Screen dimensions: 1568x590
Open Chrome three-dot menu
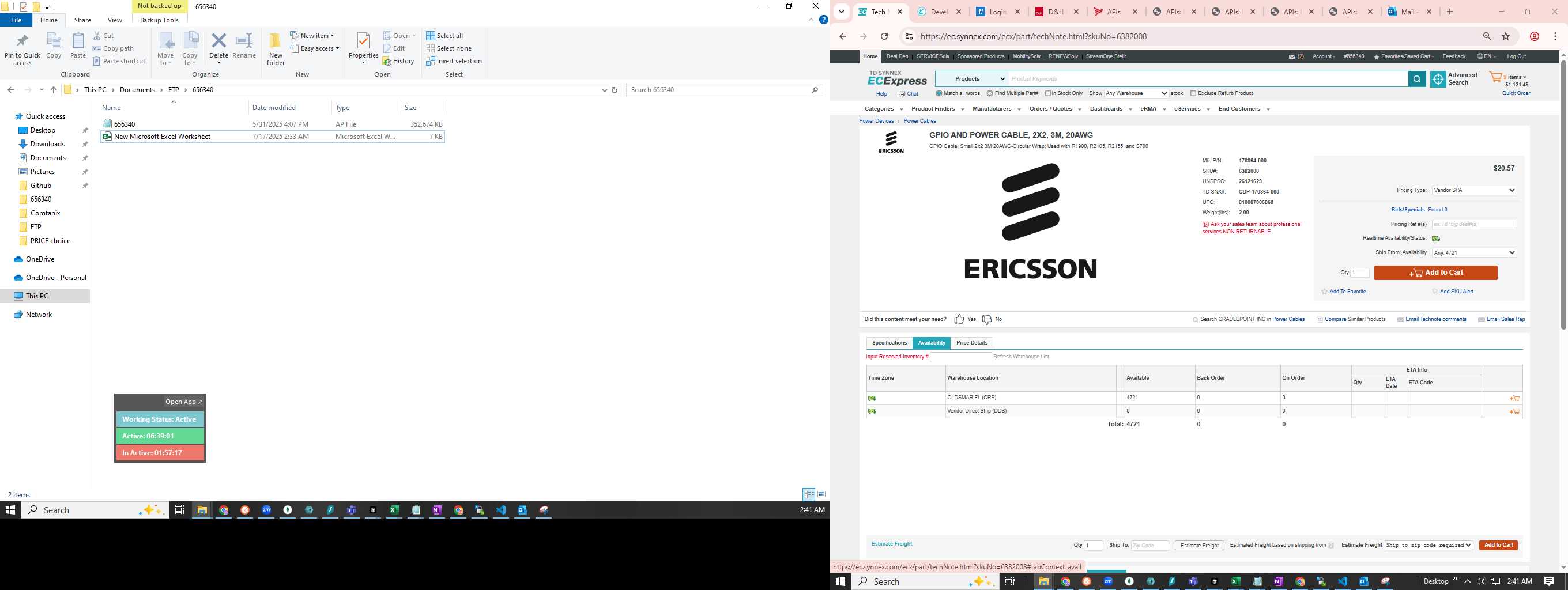[1555, 36]
